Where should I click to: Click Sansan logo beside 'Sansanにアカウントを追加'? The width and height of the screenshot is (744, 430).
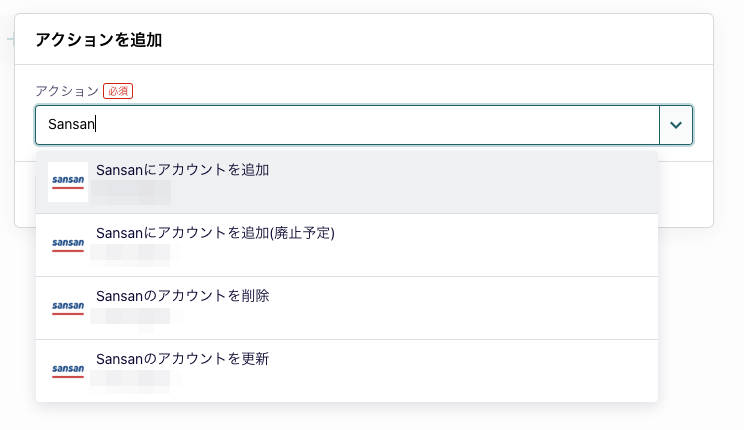[68, 182]
